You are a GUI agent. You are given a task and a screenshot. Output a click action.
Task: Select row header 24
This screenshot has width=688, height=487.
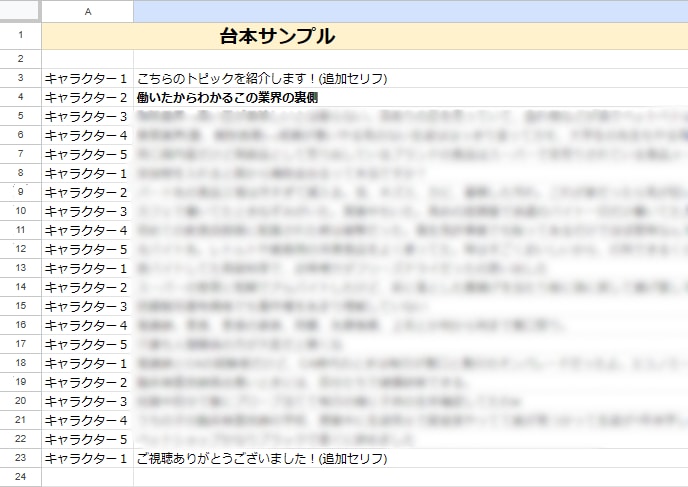[x=21, y=477]
